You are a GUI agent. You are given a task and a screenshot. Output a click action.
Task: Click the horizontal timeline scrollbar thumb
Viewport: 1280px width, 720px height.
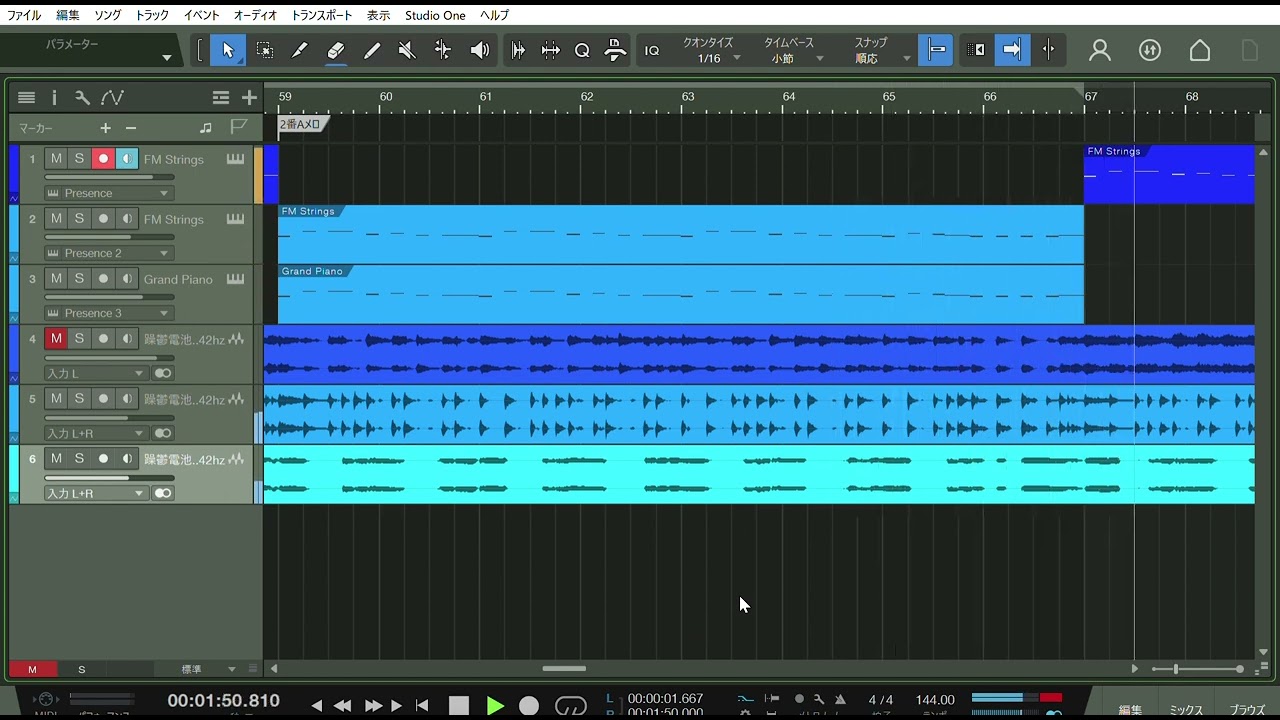pos(564,669)
